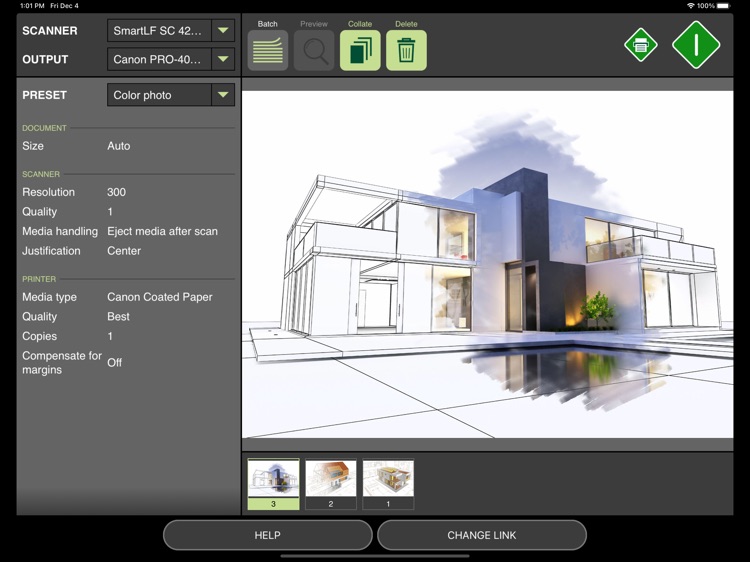This screenshot has height=562, width=750.
Task: Click the Canon Coated Paper media type
Action: tap(160, 297)
